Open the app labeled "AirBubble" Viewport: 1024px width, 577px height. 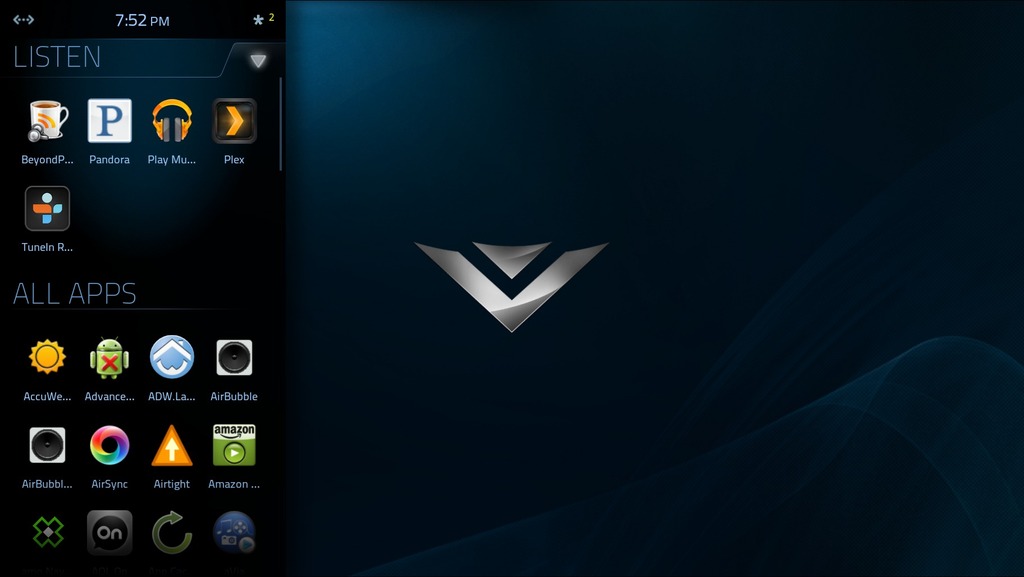pos(234,358)
